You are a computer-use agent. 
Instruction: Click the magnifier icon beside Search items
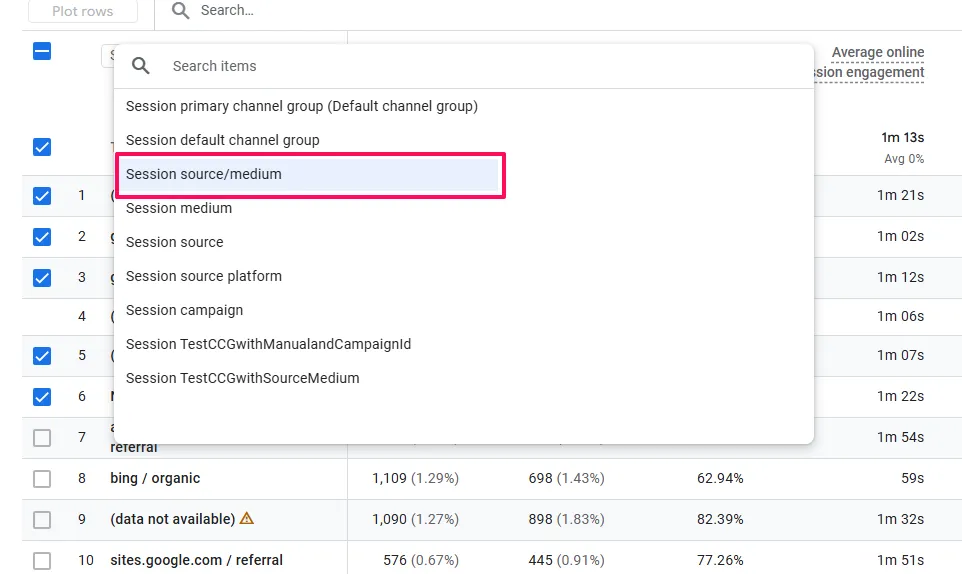click(x=141, y=66)
